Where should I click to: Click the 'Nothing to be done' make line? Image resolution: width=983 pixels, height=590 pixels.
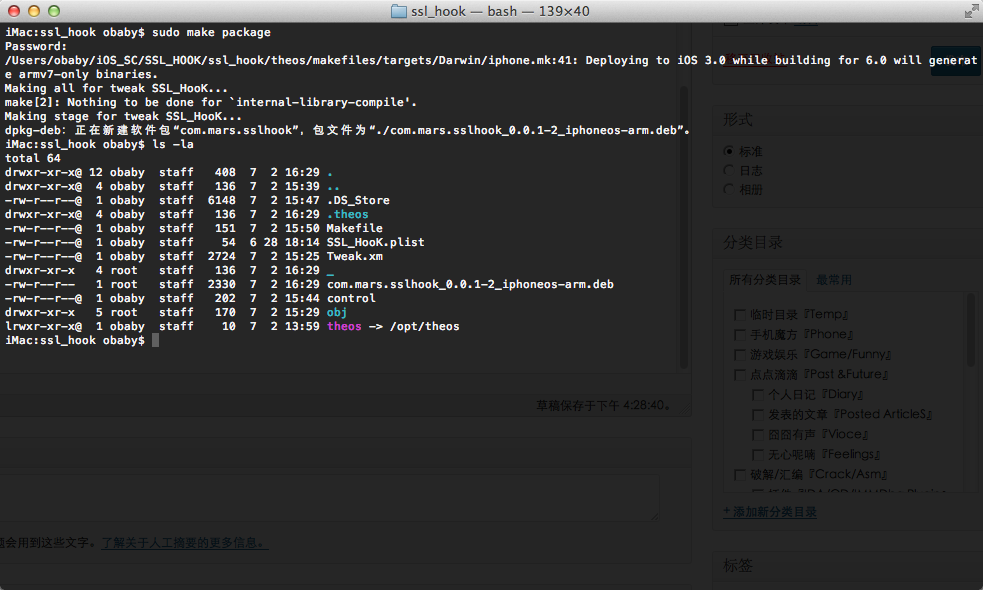tap(211, 102)
